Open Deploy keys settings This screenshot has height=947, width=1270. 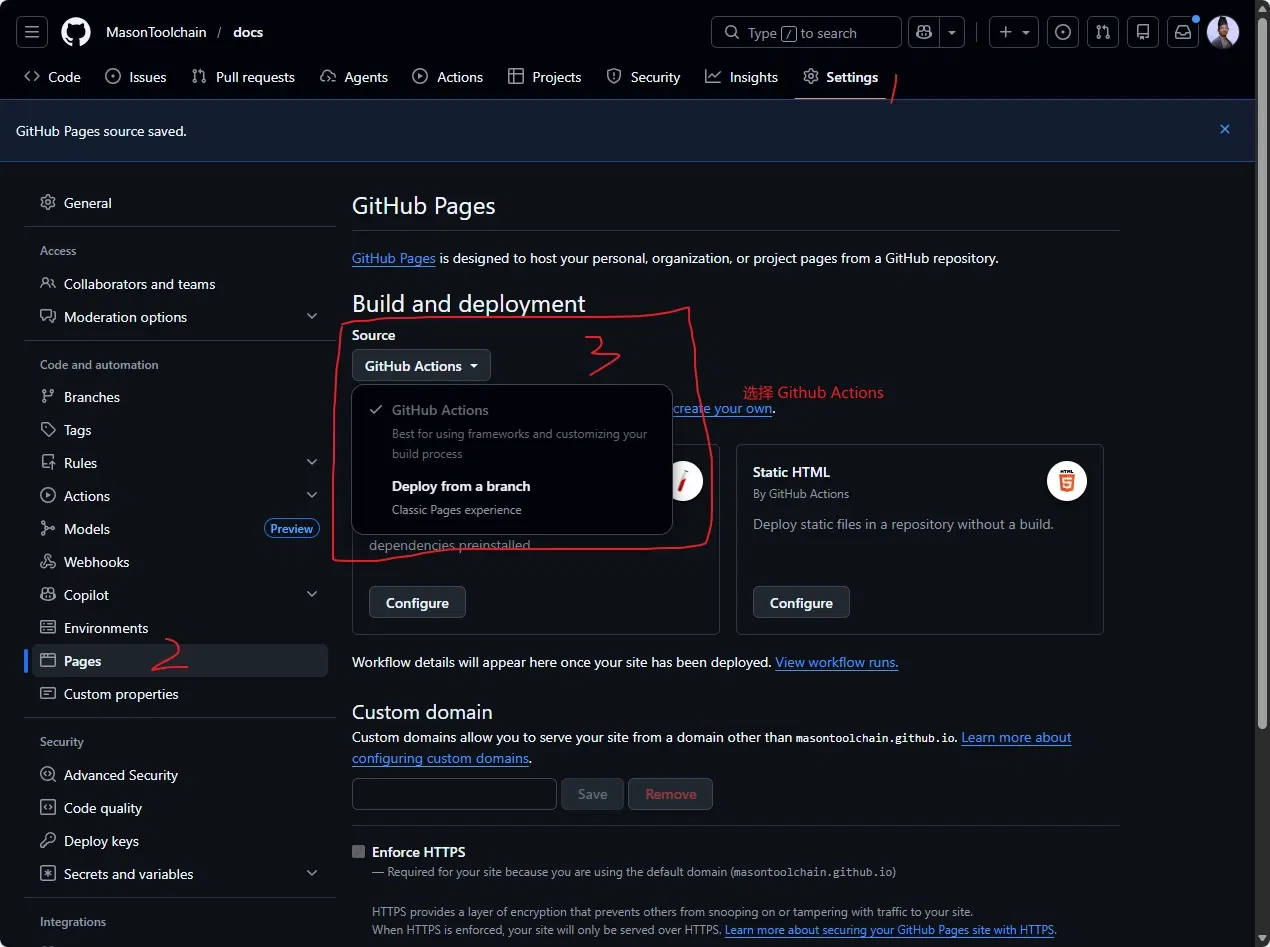pos(180,841)
